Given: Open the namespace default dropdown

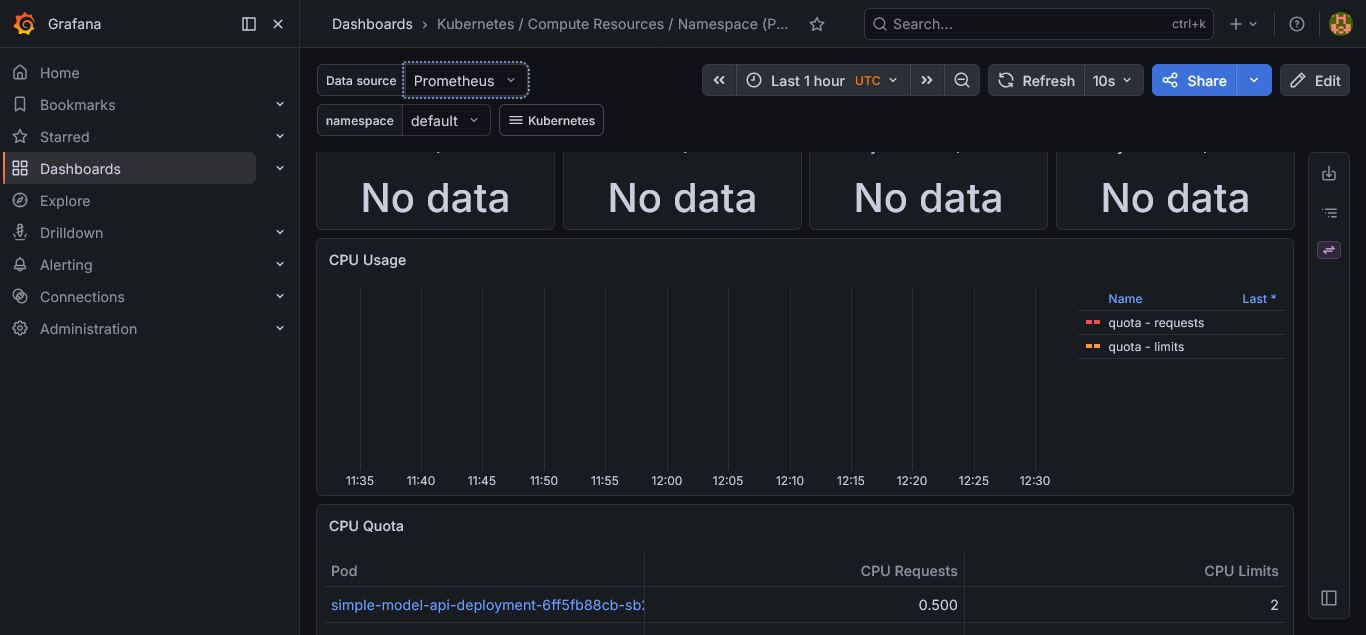Looking at the screenshot, I should click(446, 120).
